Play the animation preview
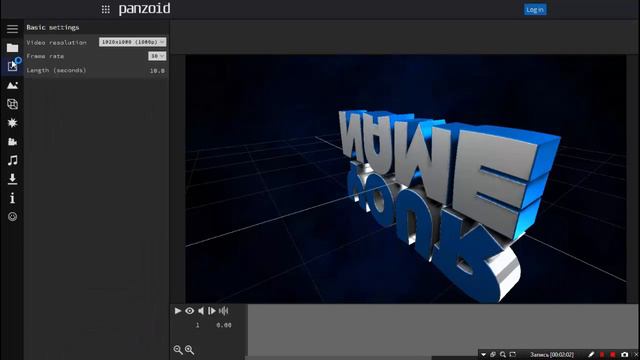 178,311
